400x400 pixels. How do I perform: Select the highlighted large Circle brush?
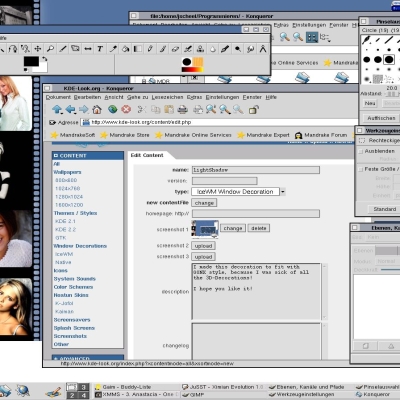tap(389, 59)
